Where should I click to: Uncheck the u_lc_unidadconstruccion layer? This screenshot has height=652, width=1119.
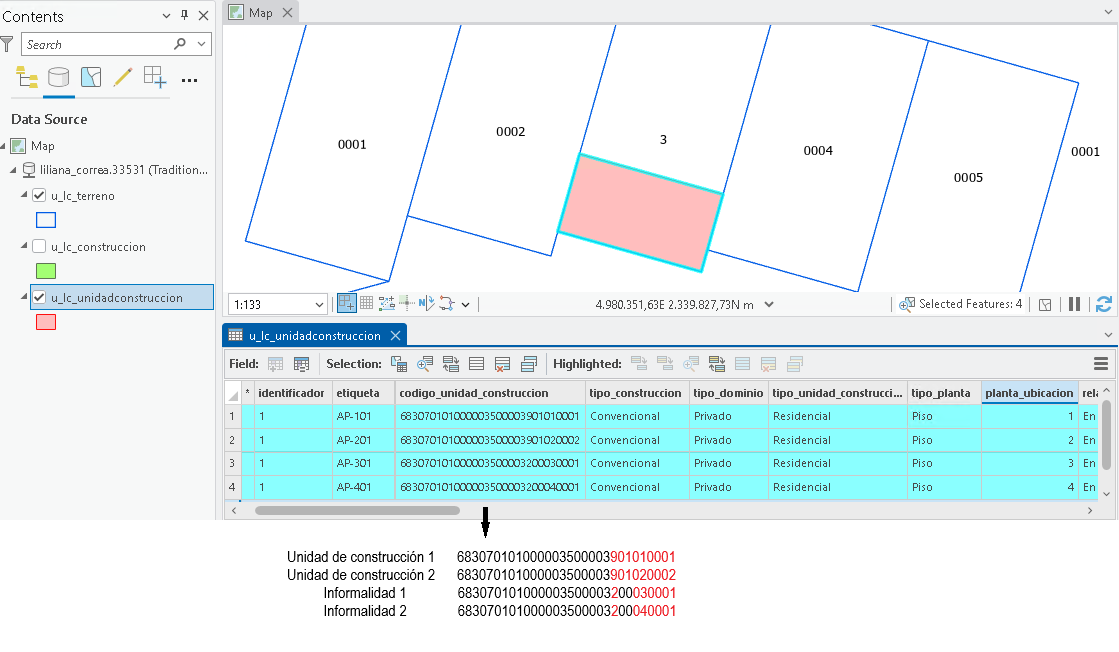point(39,297)
